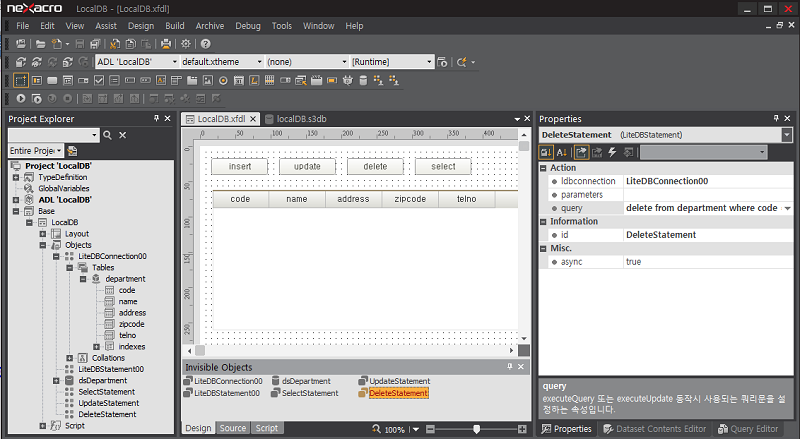Open the [Runtime] dropdown
Screen dimensions: 800x439
(429, 62)
